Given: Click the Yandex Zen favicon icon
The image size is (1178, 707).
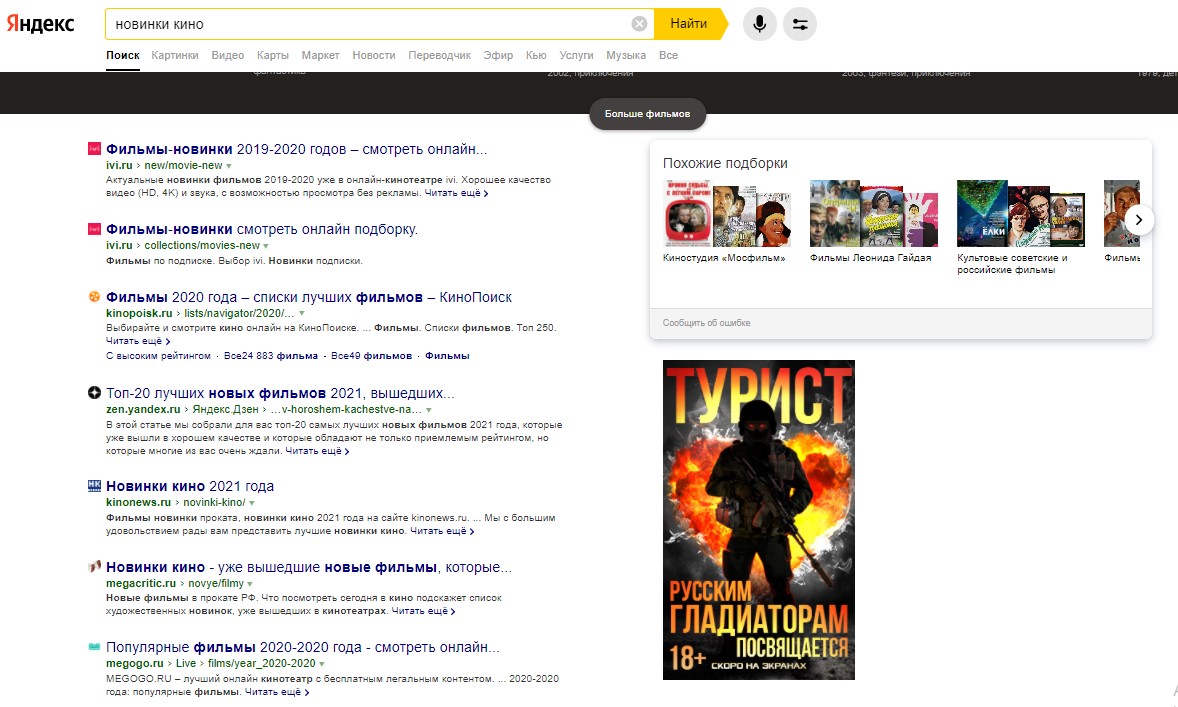Looking at the screenshot, I should click(x=94, y=392).
